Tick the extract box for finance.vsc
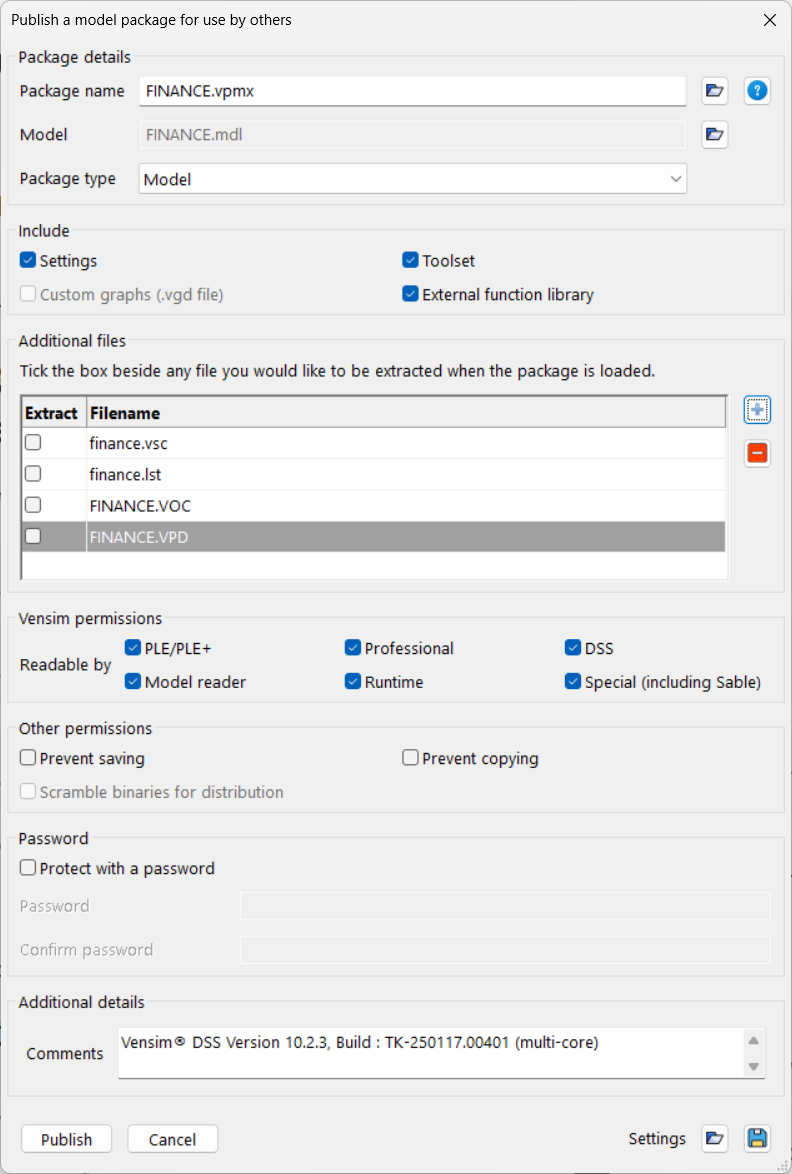The width and height of the screenshot is (792, 1174). [33, 443]
